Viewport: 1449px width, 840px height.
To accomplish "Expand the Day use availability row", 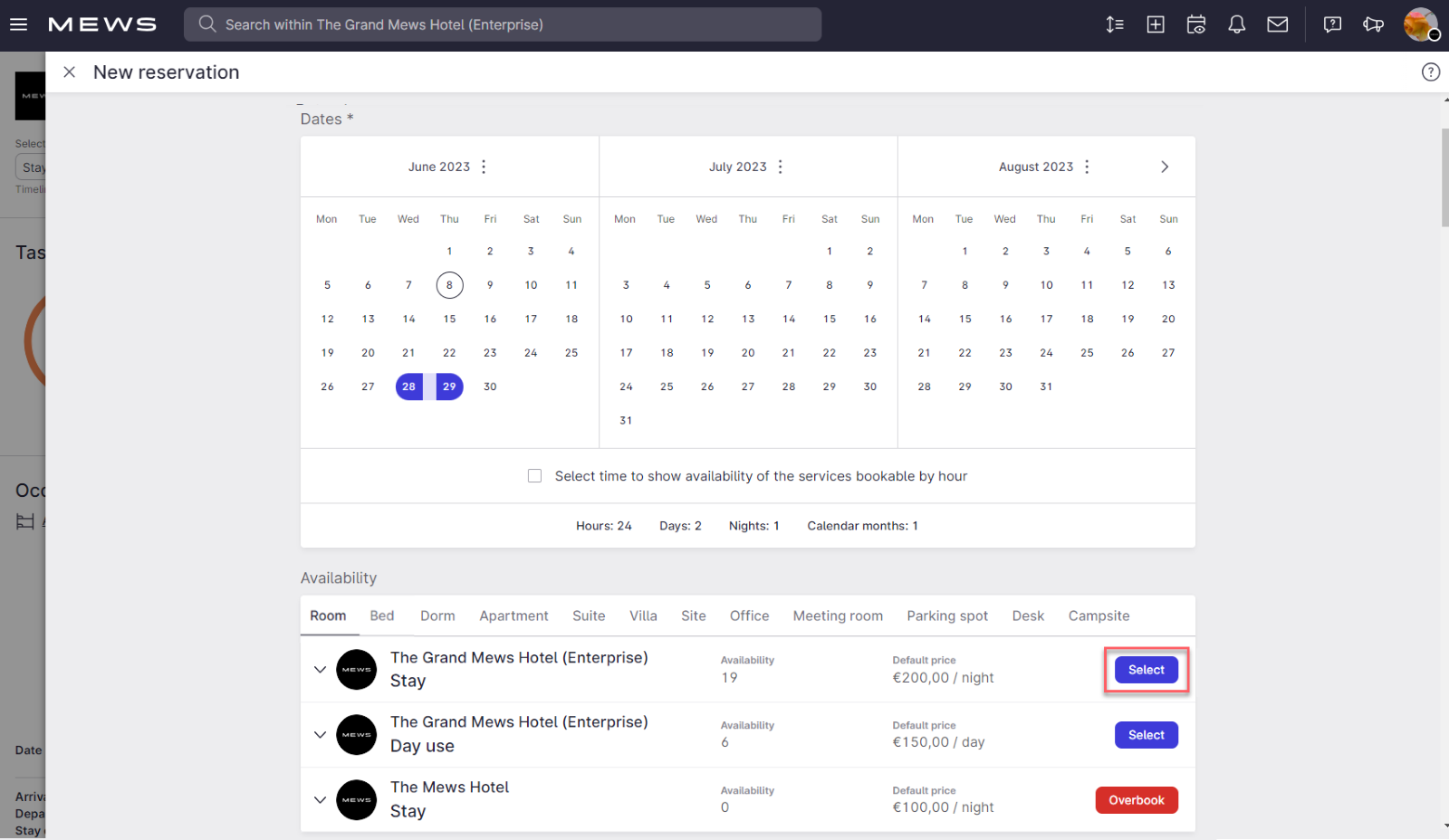I will pyautogui.click(x=320, y=734).
